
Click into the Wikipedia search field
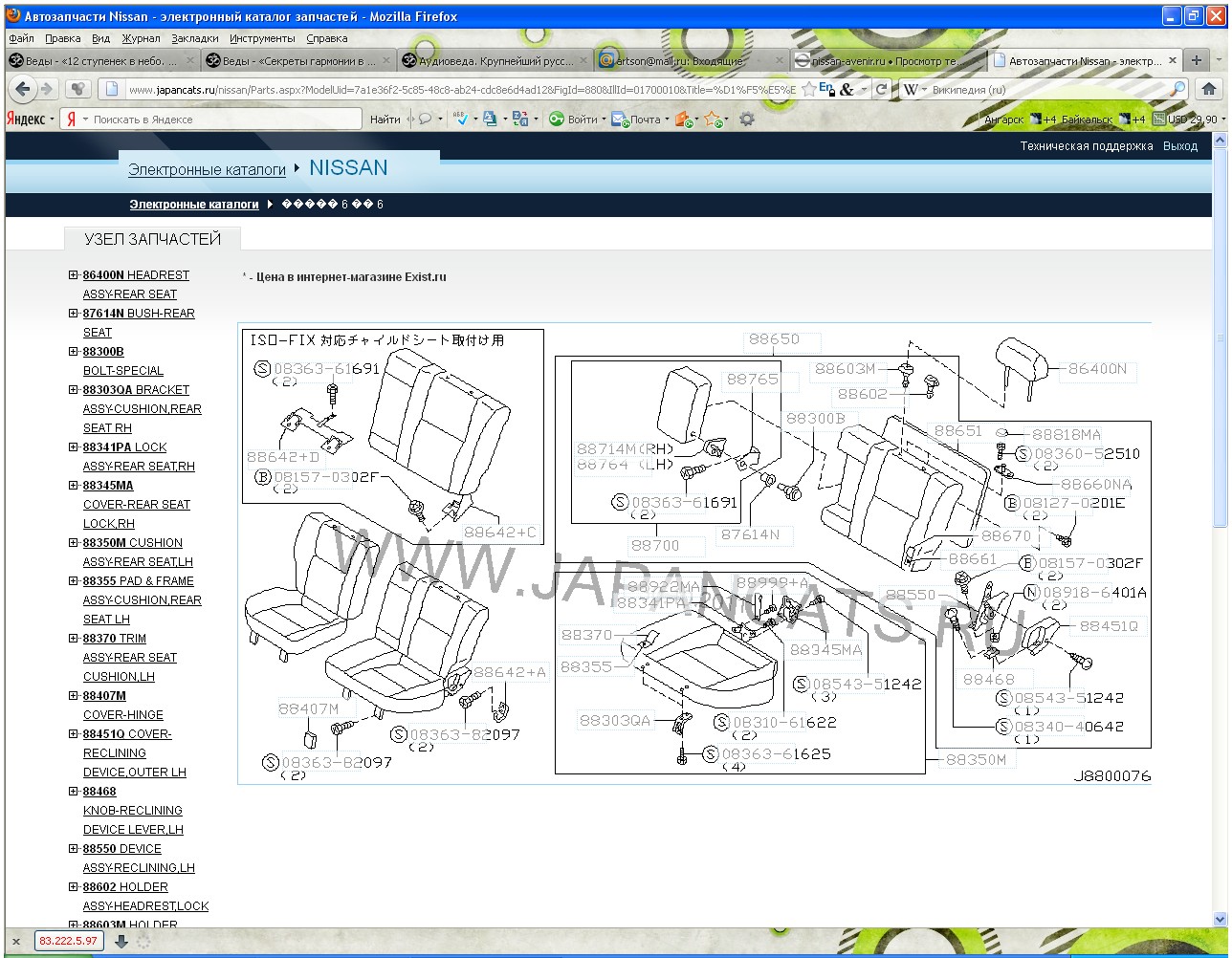[1043, 89]
